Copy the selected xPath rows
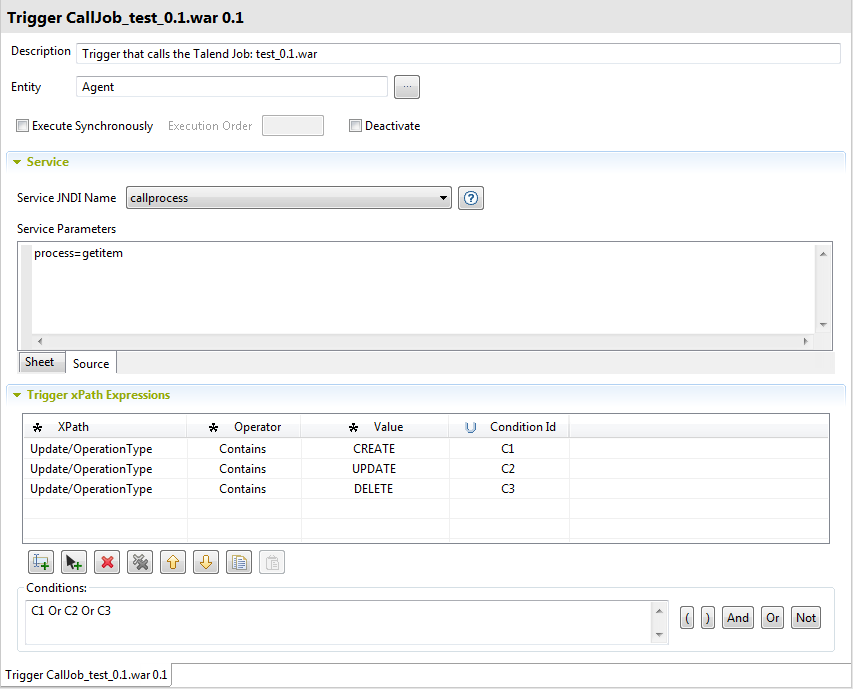Viewport: 853px width, 689px height. (x=239, y=562)
